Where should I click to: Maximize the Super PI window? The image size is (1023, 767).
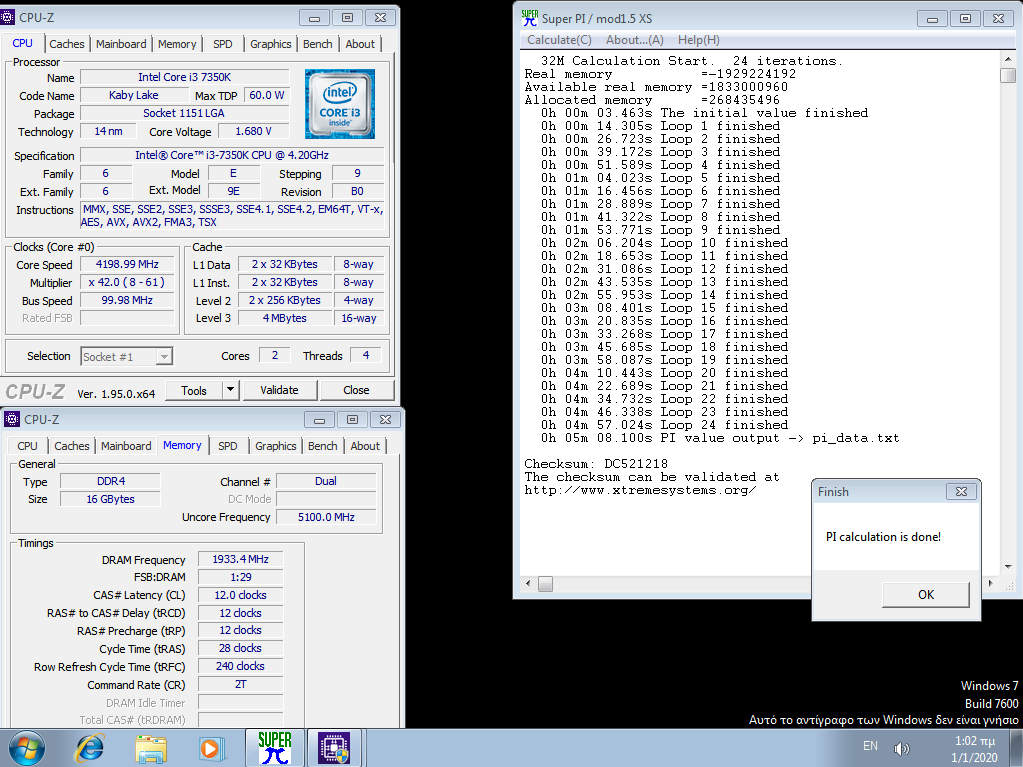pos(965,19)
